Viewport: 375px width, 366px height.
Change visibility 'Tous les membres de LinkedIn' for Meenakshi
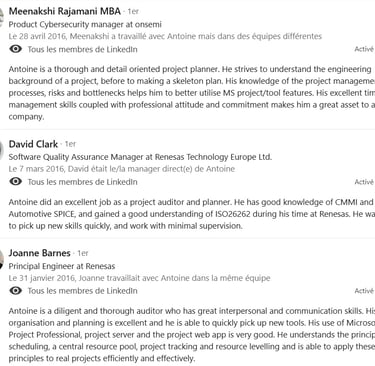pos(82,49)
